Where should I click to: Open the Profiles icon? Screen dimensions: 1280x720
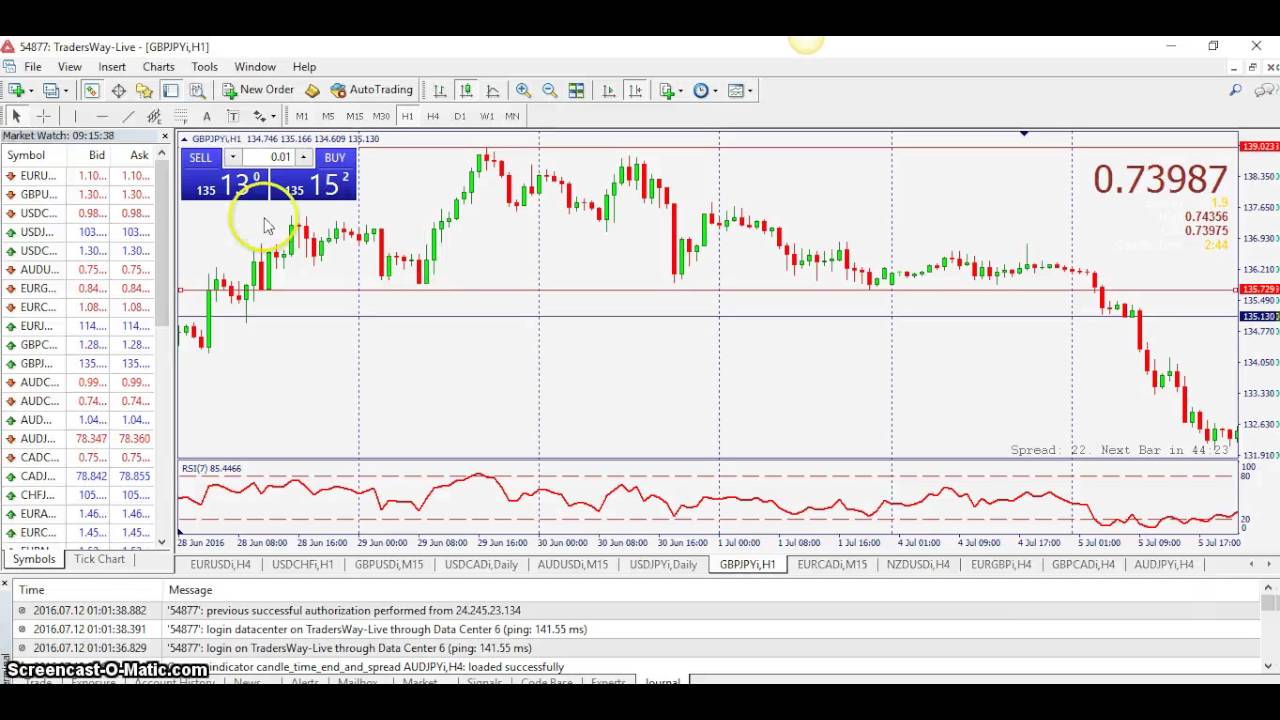pos(50,90)
